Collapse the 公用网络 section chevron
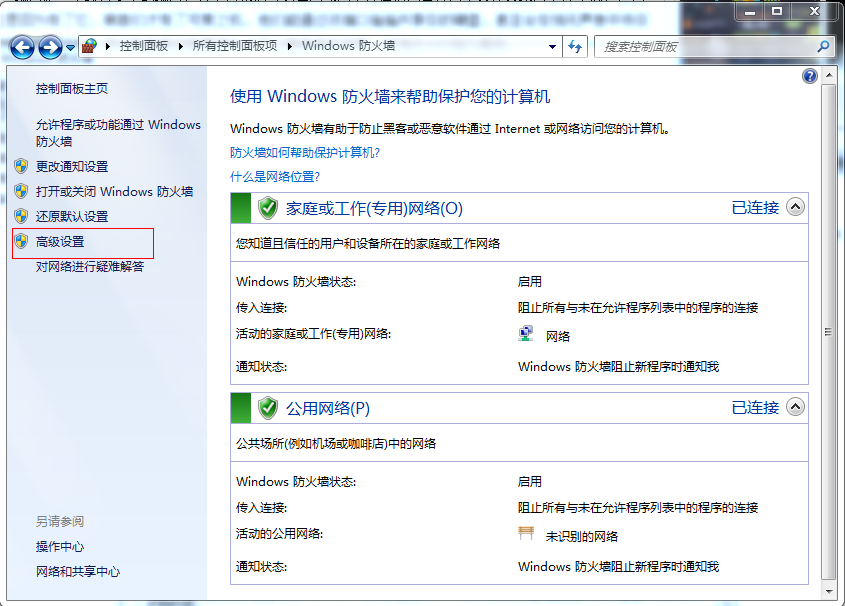Viewport: 845px width, 606px height. point(795,408)
